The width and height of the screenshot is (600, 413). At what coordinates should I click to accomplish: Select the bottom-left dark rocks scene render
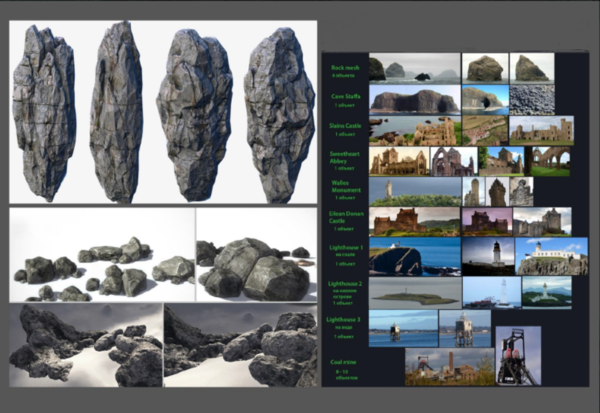point(86,346)
